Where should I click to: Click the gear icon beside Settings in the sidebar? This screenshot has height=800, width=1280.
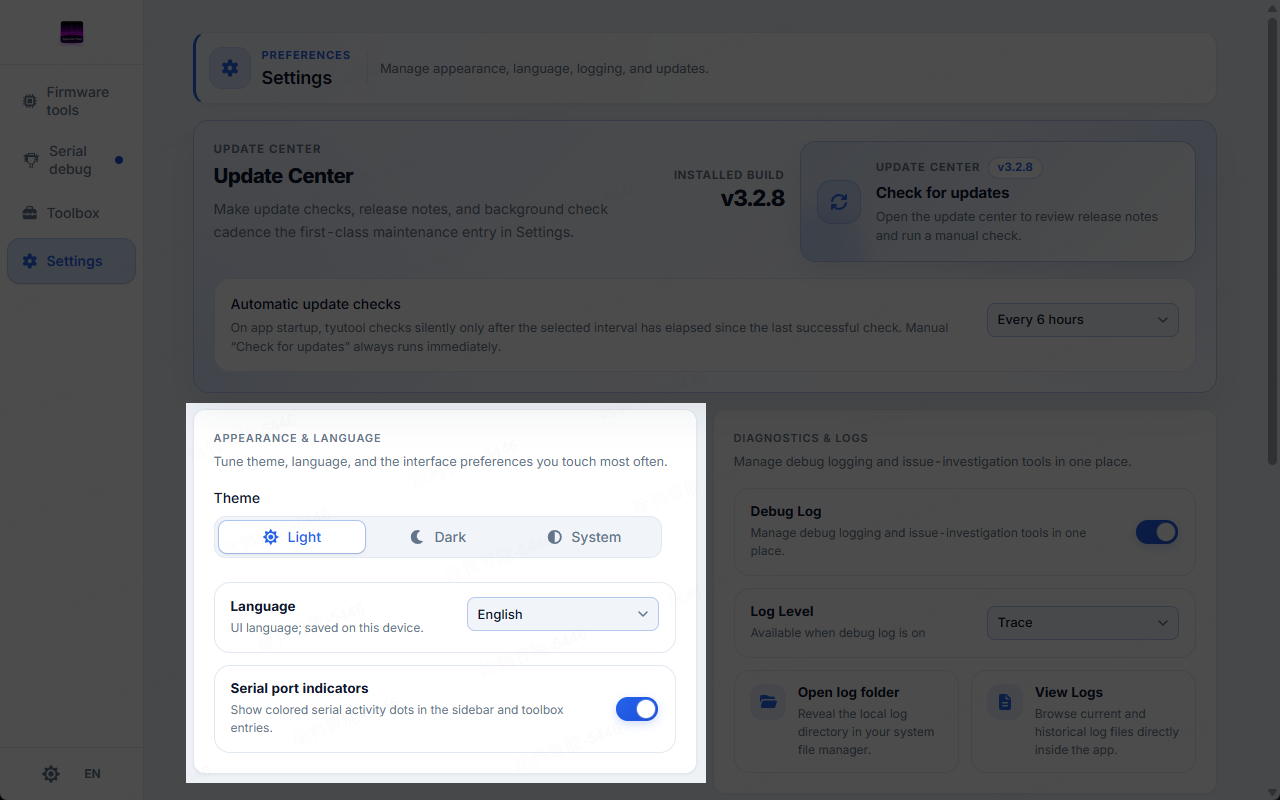[30, 261]
